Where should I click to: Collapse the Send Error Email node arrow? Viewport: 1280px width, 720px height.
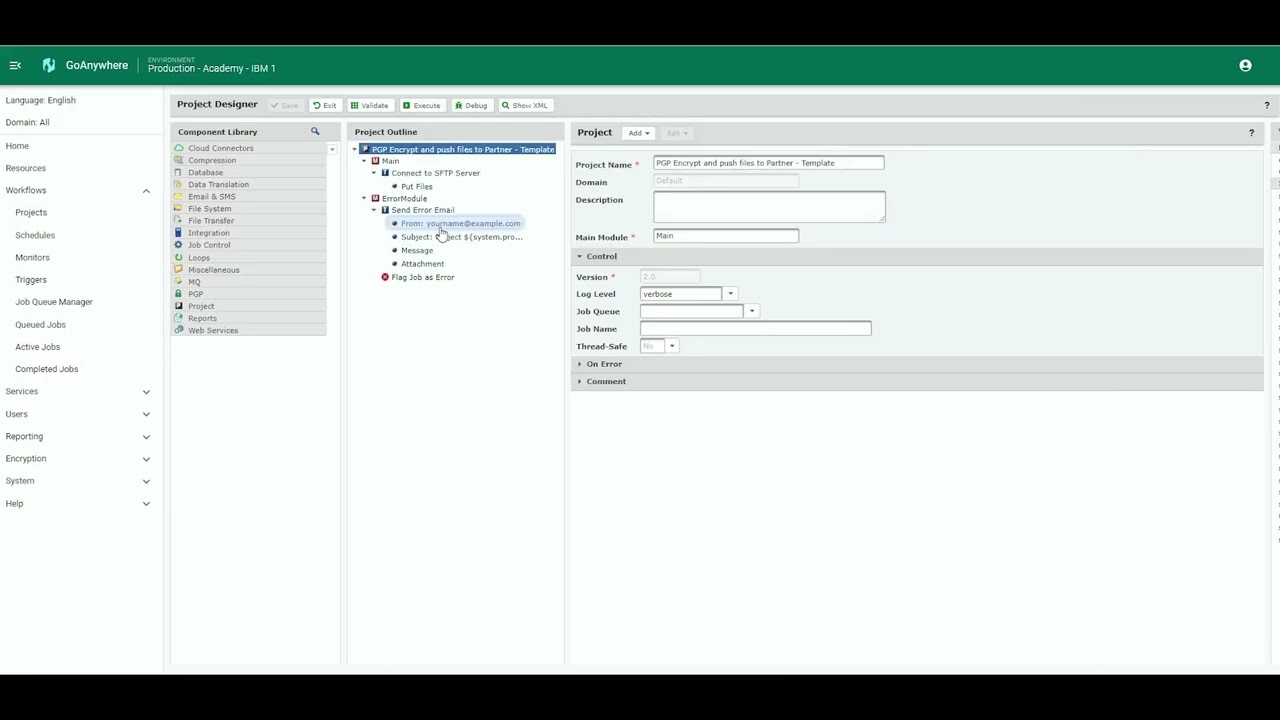point(374,210)
